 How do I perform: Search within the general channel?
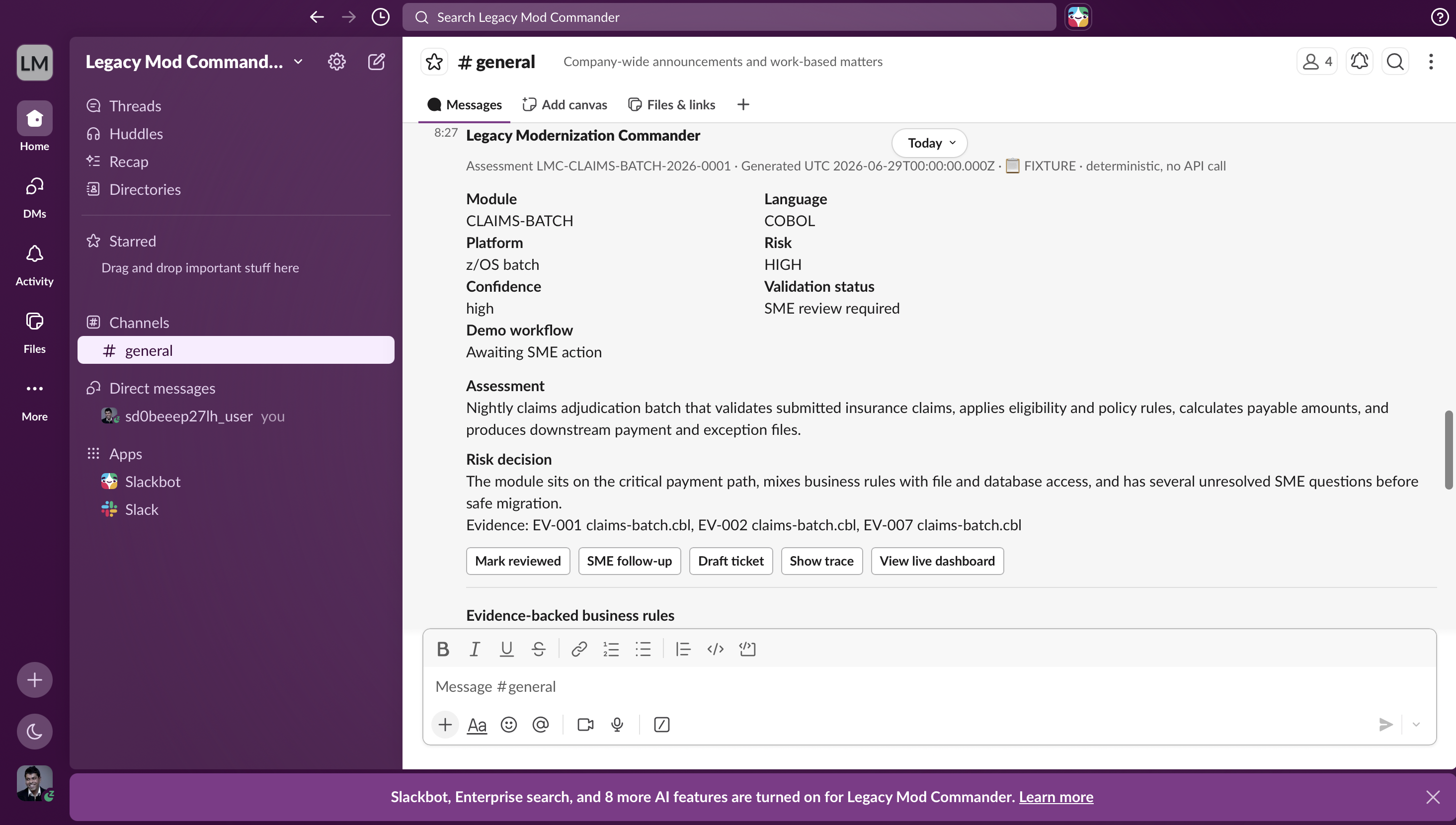[1395, 62]
